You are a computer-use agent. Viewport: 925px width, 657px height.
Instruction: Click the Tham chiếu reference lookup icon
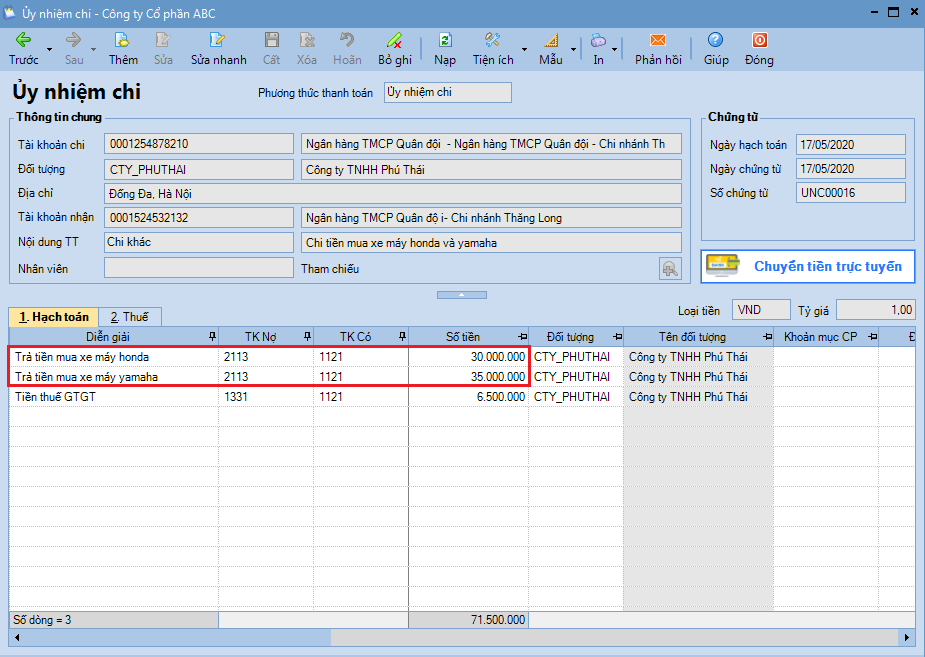coord(670,269)
